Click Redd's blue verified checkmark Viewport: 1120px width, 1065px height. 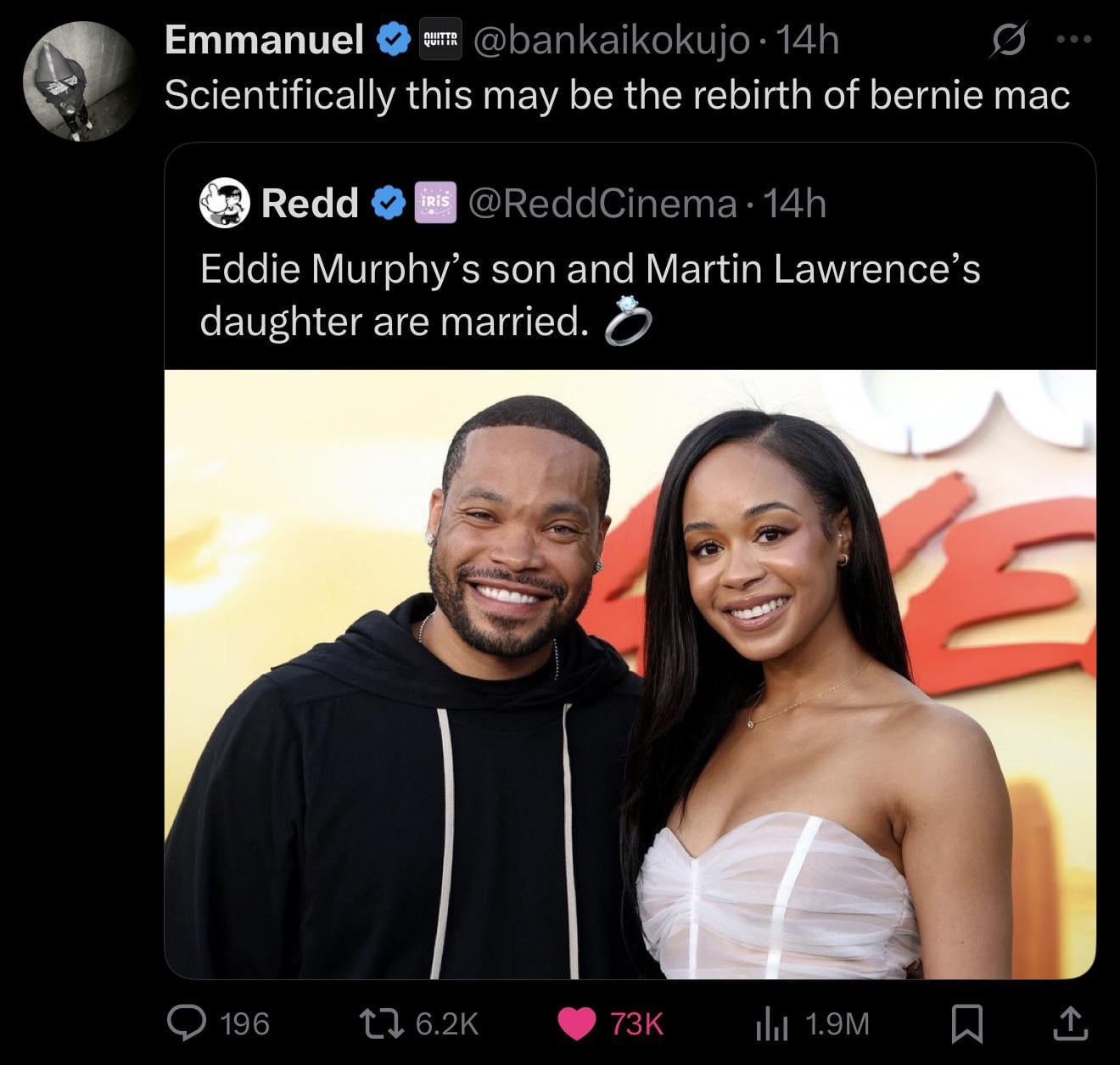(x=388, y=204)
